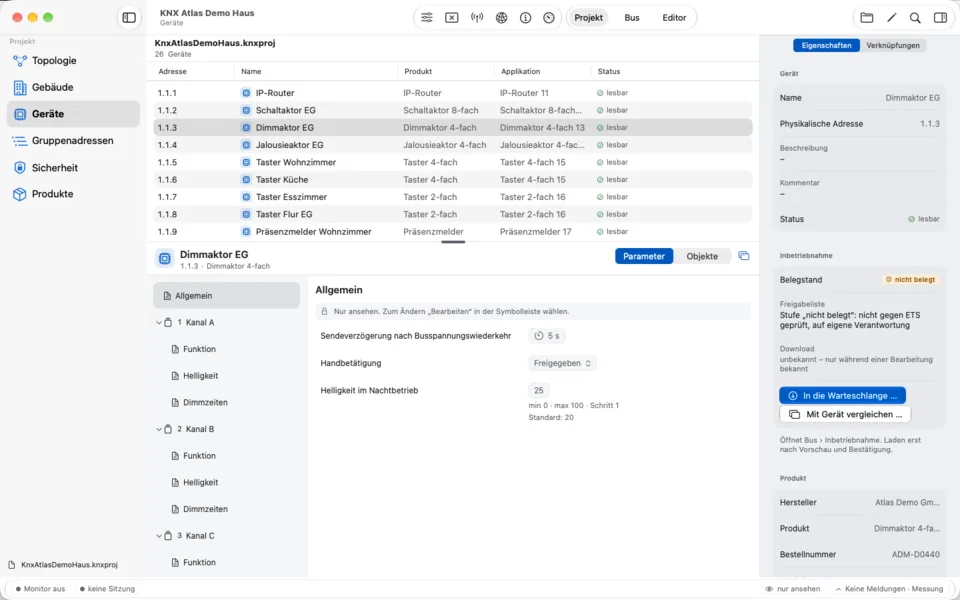960x600 pixels.
Task: Click the eye icon beside nur ansehen
Action: coord(769,588)
